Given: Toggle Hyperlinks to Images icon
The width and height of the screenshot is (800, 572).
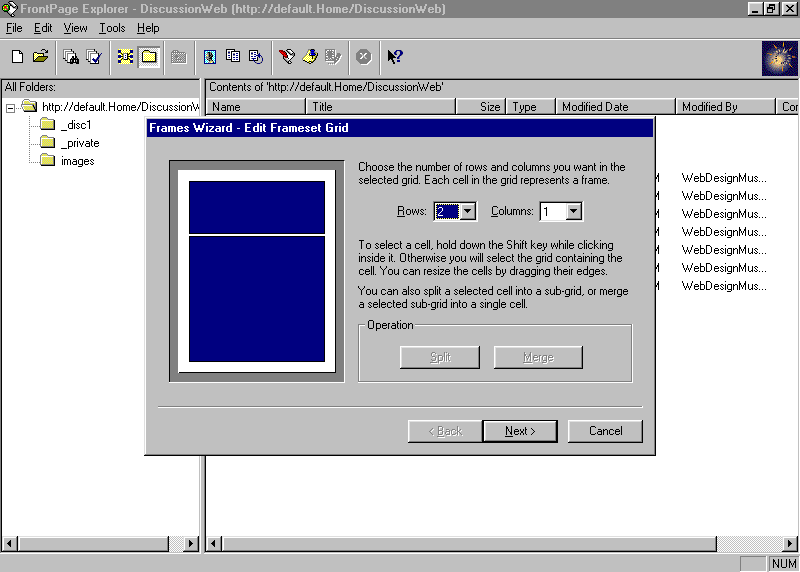Looking at the screenshot, I should tap(210, 57).
